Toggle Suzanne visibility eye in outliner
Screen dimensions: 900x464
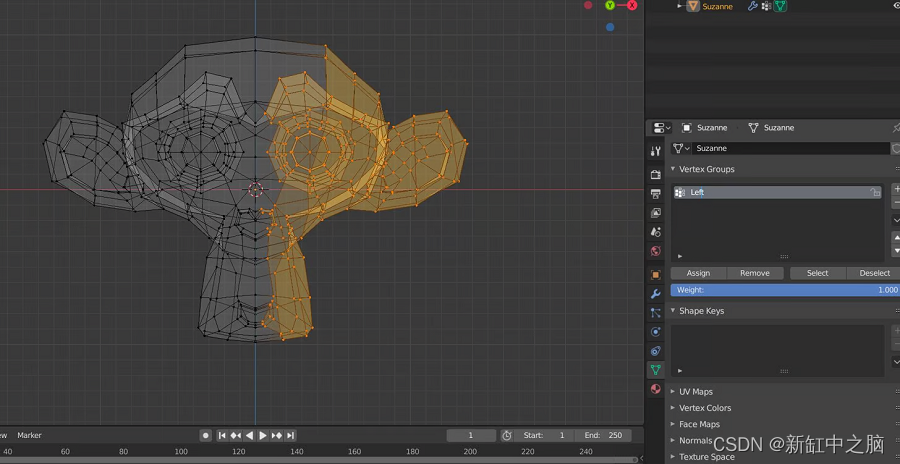coord(895,6)
